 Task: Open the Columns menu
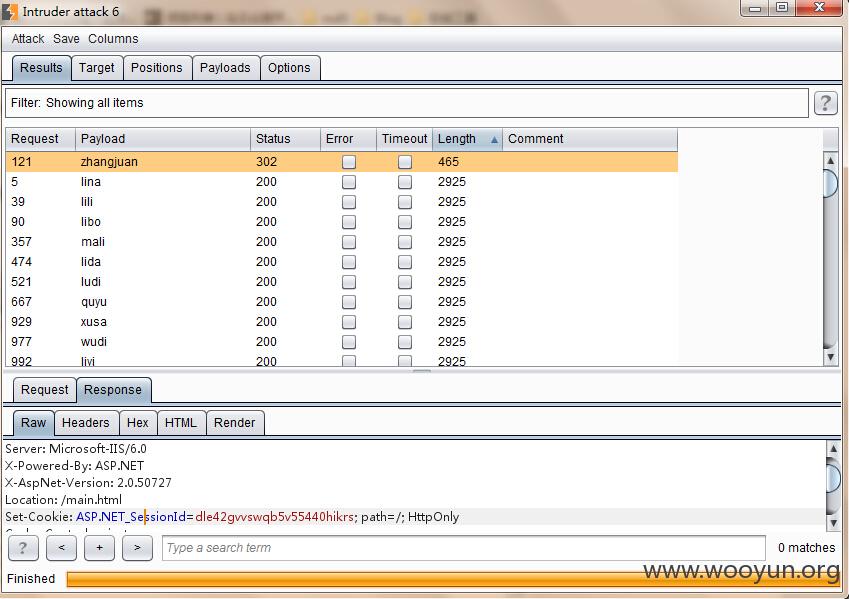pyautogui.click(x=113, y=39)
